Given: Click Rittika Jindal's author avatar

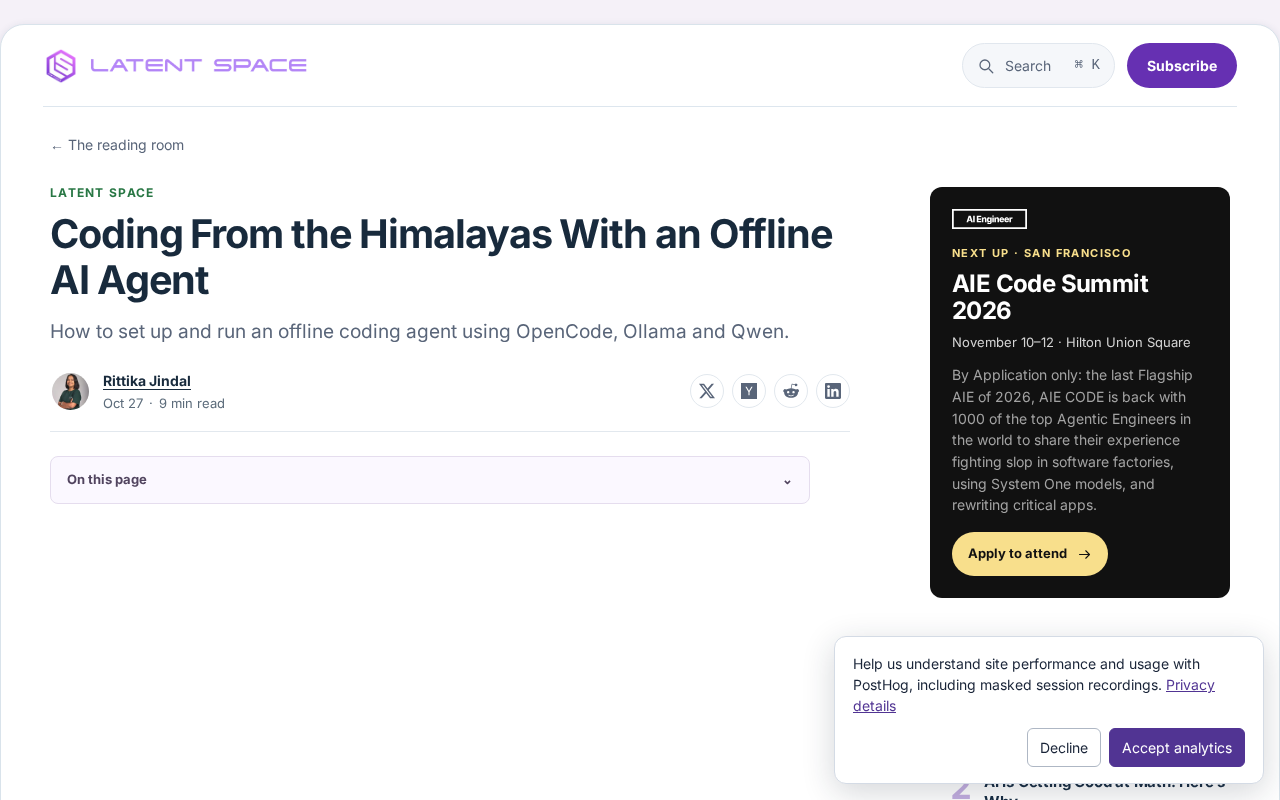Looking at the screenshot, I should (x=71, y=392).
